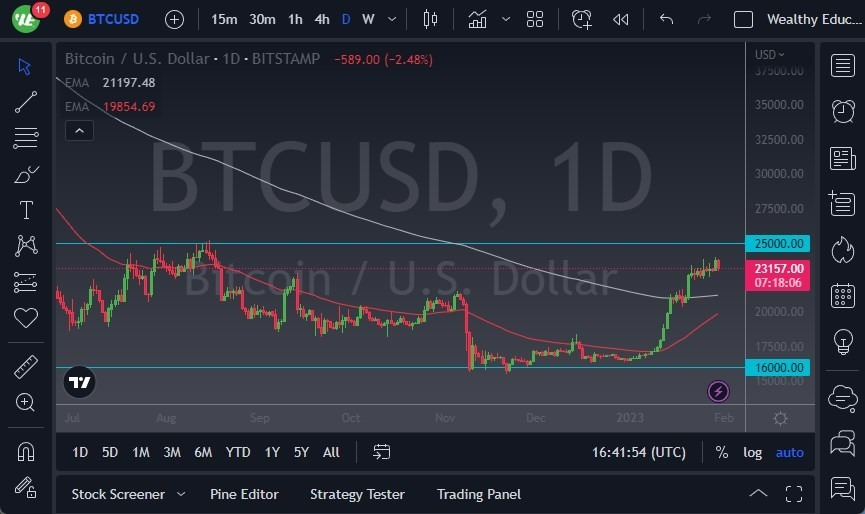Click the 16:41:54 (UTC) timezone clock

click(639, 452)
